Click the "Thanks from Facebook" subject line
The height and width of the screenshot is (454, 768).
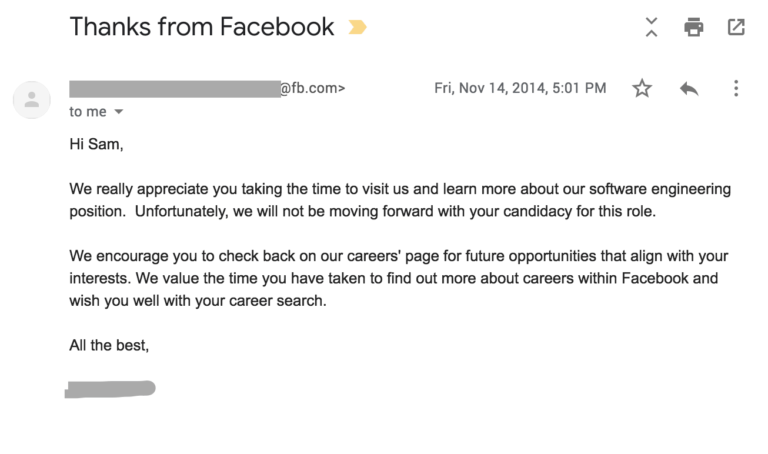[202, 26]
